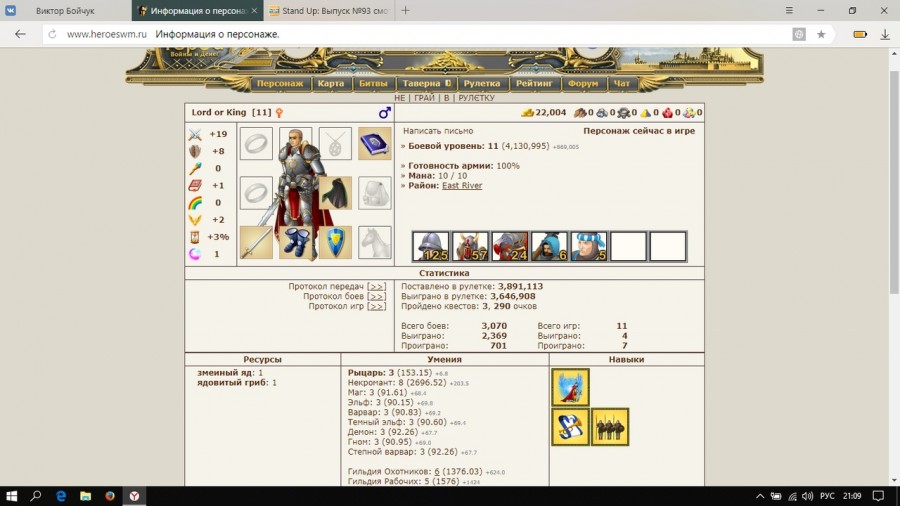Open the Windows Start menu

pos(11,495)
